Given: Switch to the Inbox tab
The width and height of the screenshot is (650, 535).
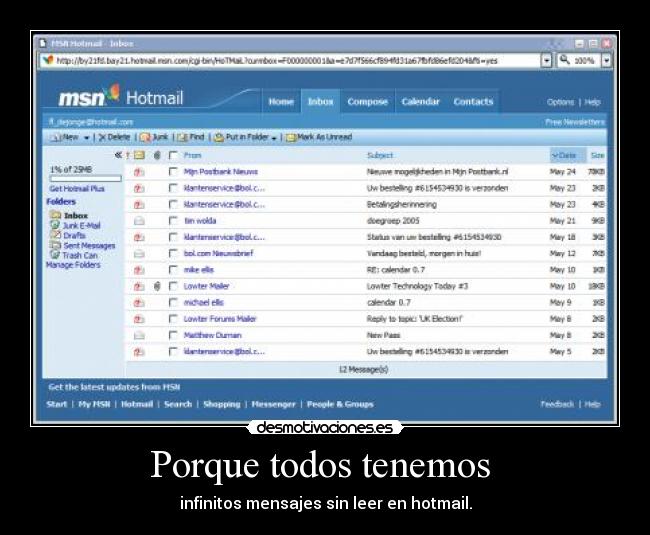Looking at the screenshot, I should [320, 102].
